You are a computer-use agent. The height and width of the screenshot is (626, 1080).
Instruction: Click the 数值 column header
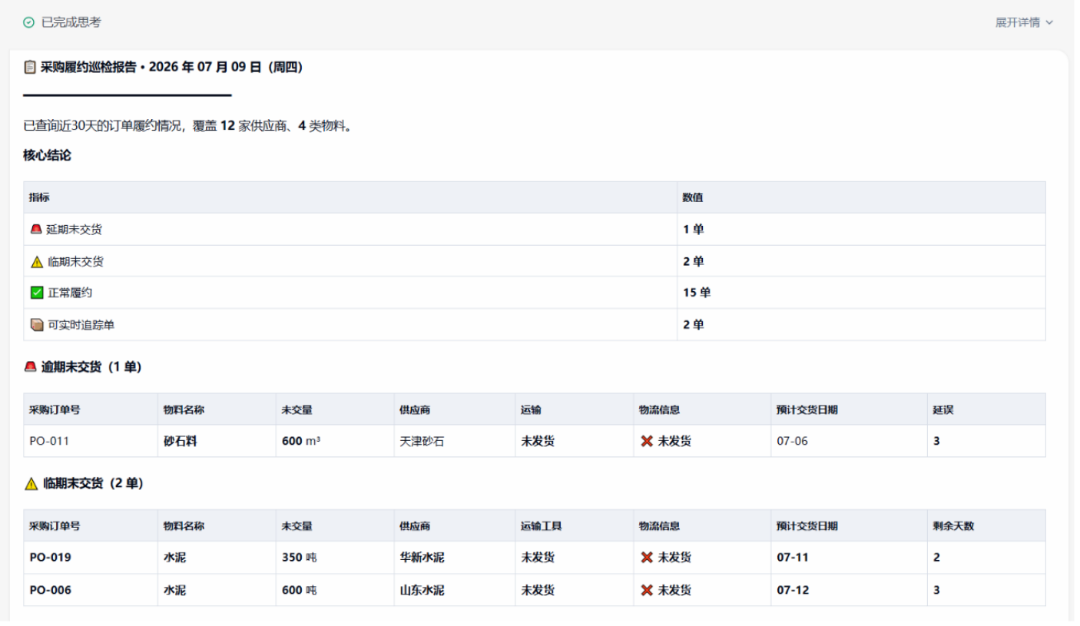click(693, 198)
